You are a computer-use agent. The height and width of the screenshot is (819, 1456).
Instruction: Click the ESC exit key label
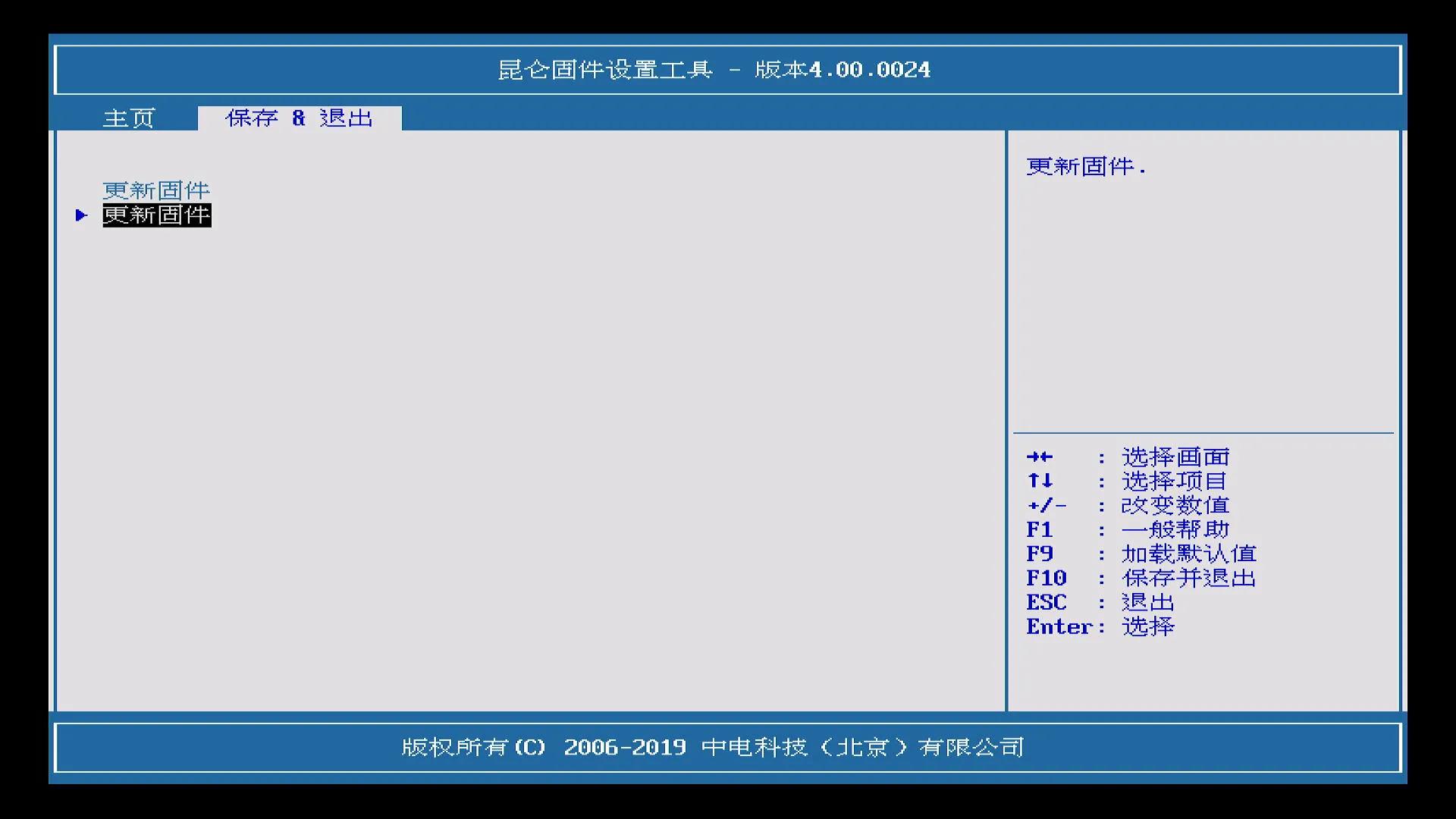tap(1046, 602)
